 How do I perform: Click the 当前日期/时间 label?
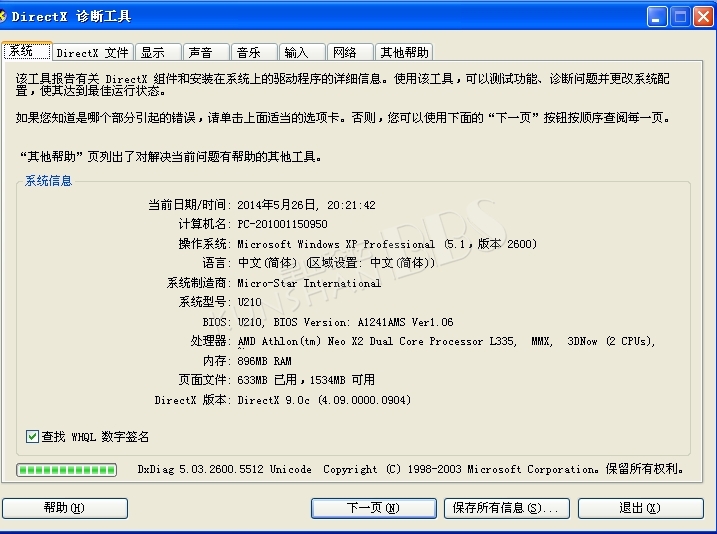tap(190, 205)
